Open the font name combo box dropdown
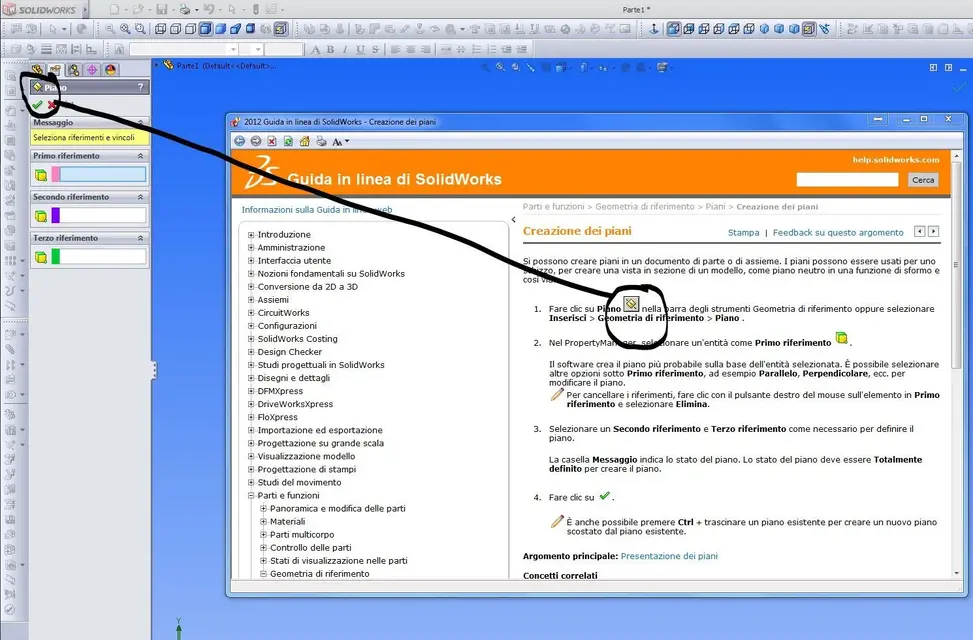 tap(233, 49)
